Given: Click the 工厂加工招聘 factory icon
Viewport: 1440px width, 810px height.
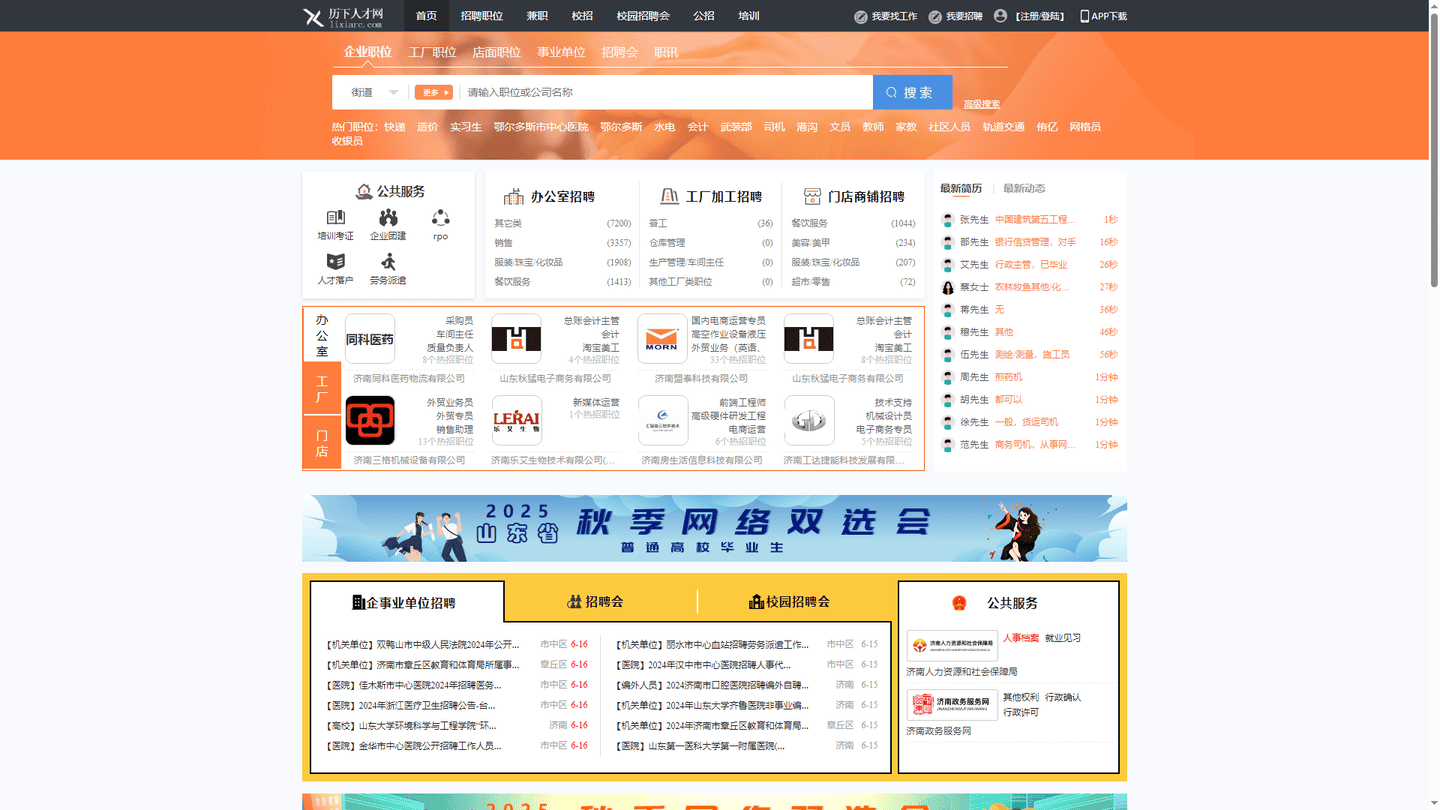Looking at the screenshot, I should [669, 196].
